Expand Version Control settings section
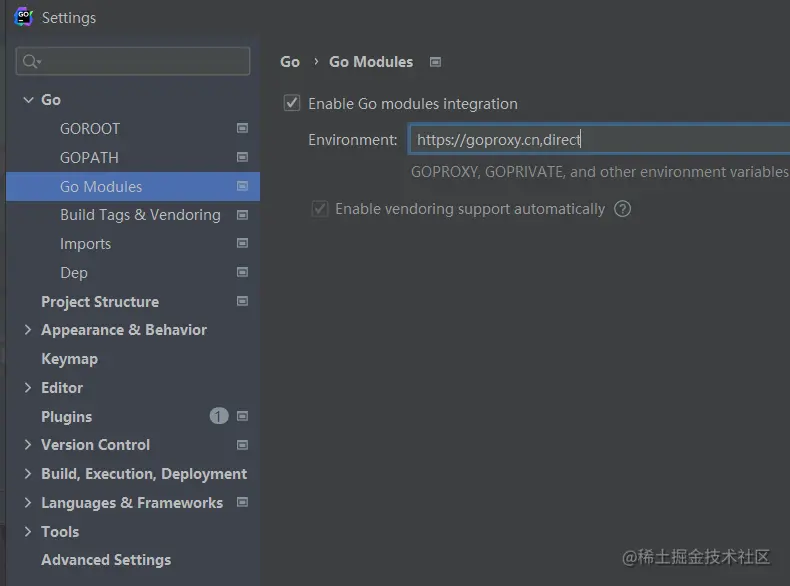The image size is (790, 586). click(x=28, y=445)
